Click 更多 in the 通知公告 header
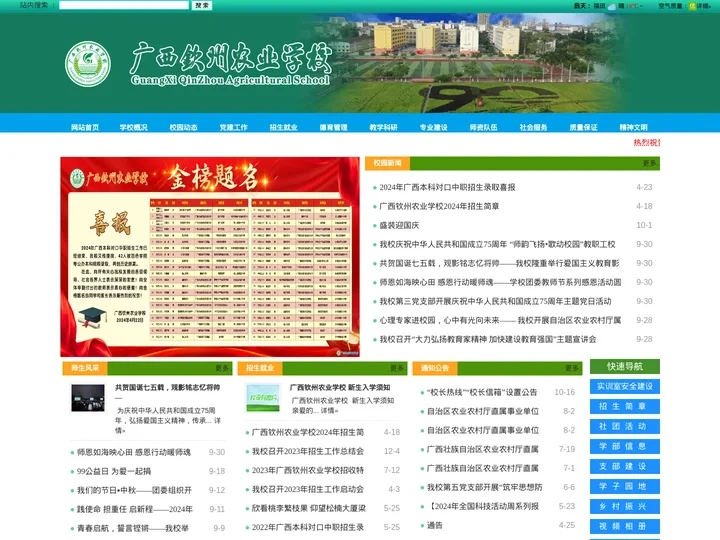 pos(572,368)
